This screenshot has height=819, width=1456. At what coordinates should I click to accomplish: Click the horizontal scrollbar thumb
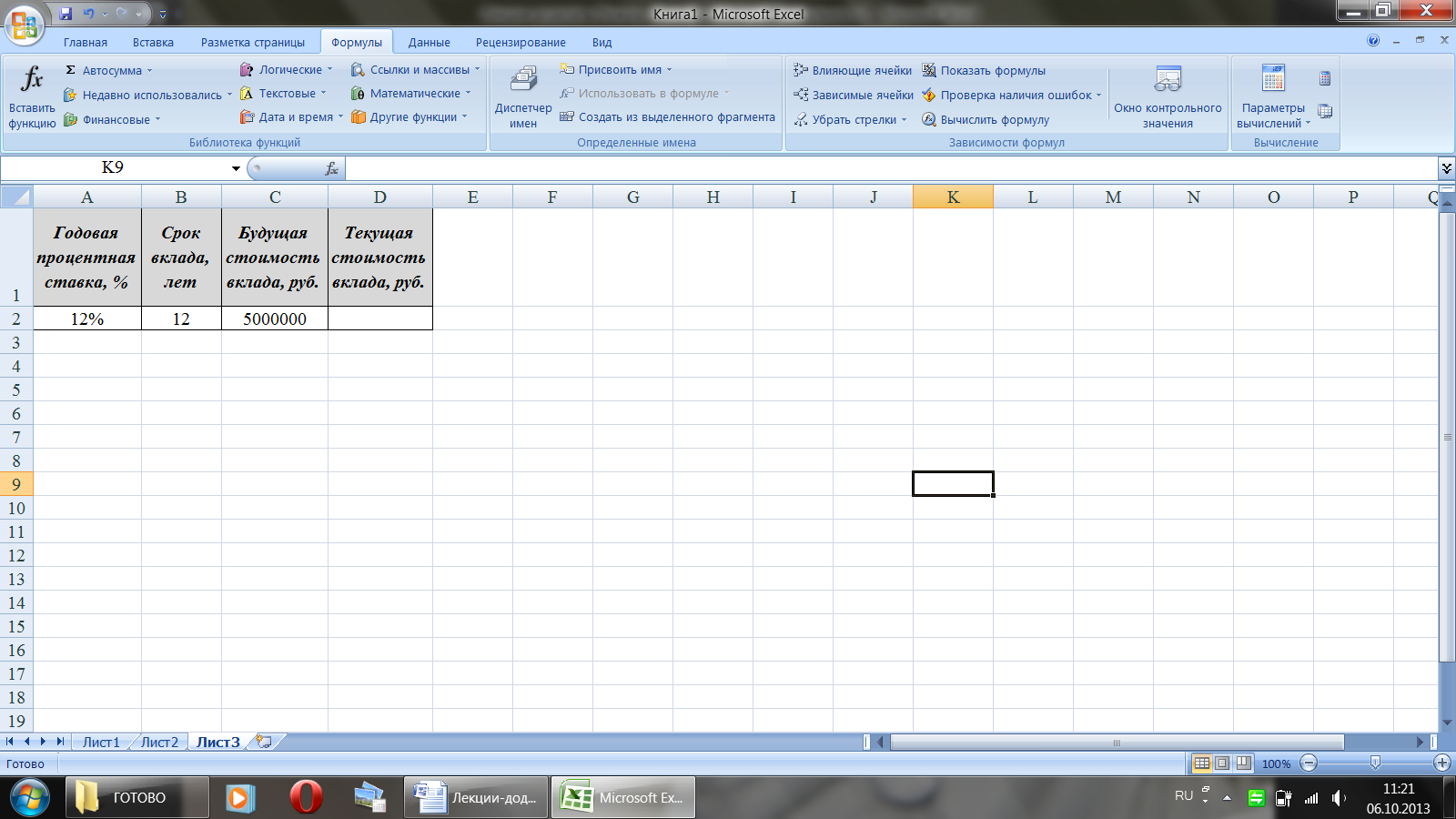pos(1117,743)
